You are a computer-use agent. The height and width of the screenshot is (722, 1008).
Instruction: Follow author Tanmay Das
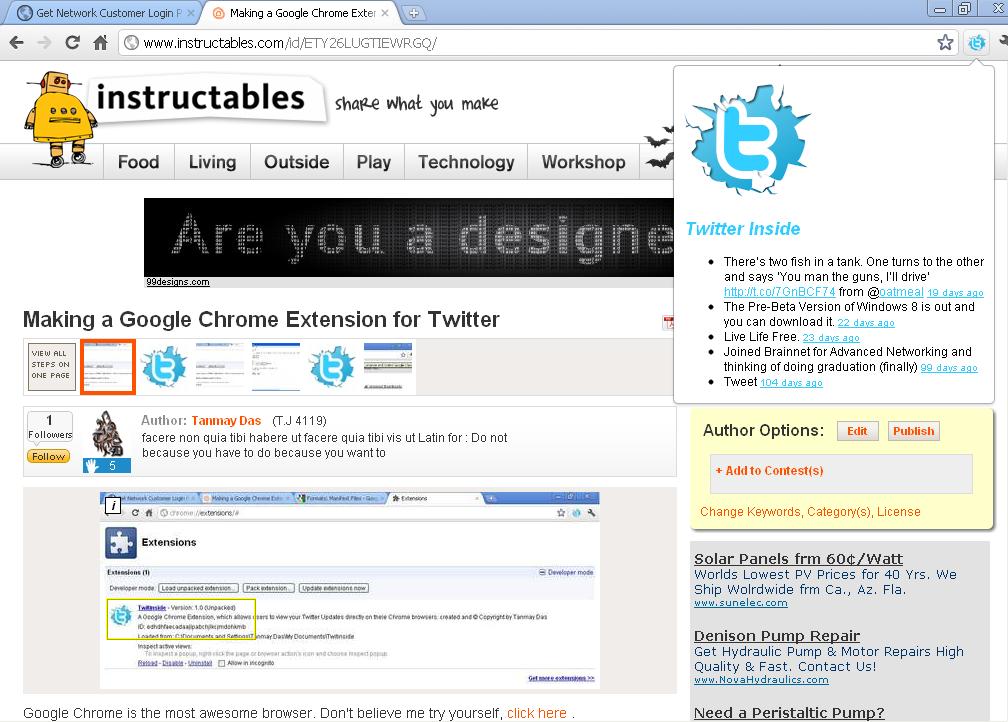pyautogui.click(x=47, y=456)
